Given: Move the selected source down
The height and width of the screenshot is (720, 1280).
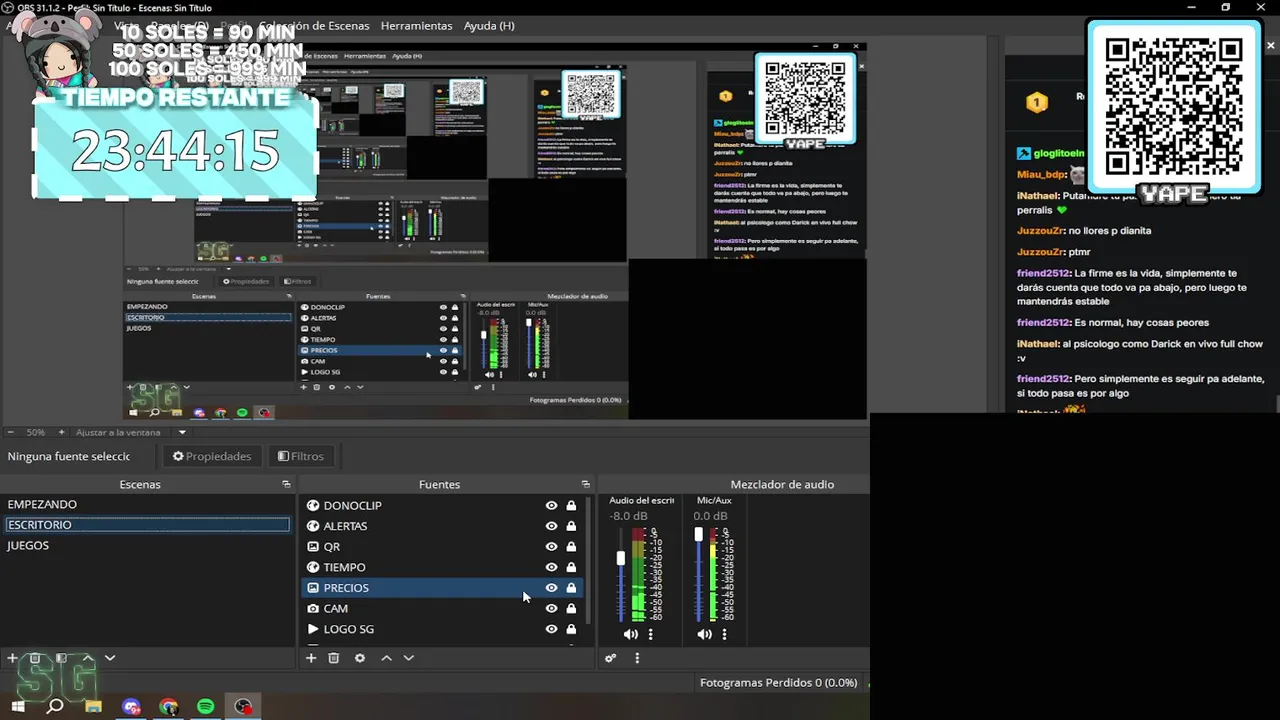Looking at the screenshot, I should point(408,658).
